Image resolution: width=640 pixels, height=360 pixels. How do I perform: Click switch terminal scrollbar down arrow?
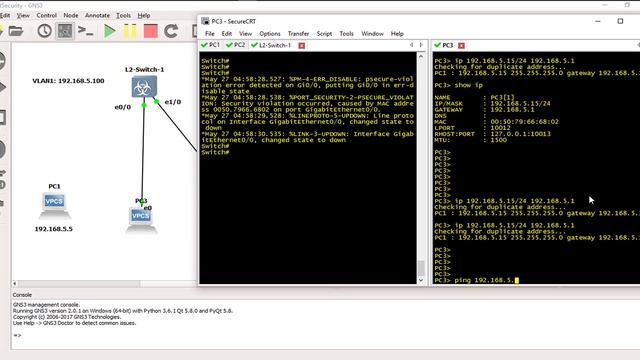[421, 280]
